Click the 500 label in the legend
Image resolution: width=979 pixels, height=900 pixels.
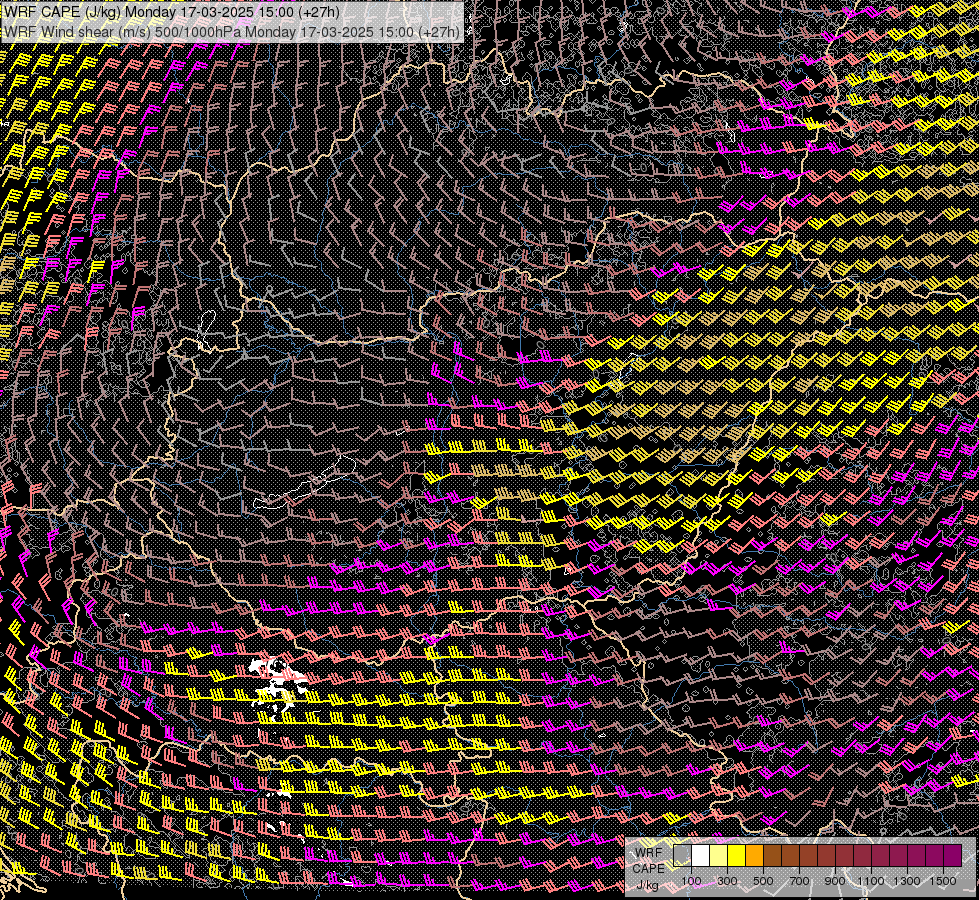[x=763, y=881]
